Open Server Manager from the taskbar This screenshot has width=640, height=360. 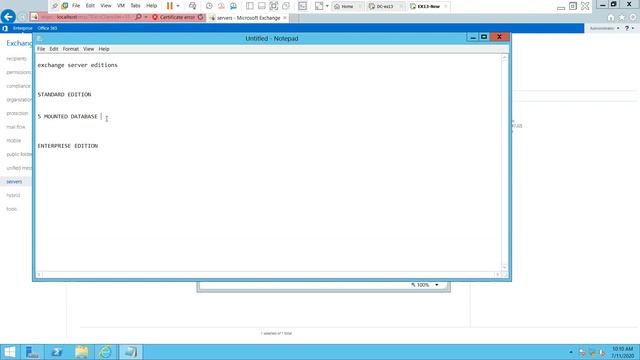click(x=32, y=352)
